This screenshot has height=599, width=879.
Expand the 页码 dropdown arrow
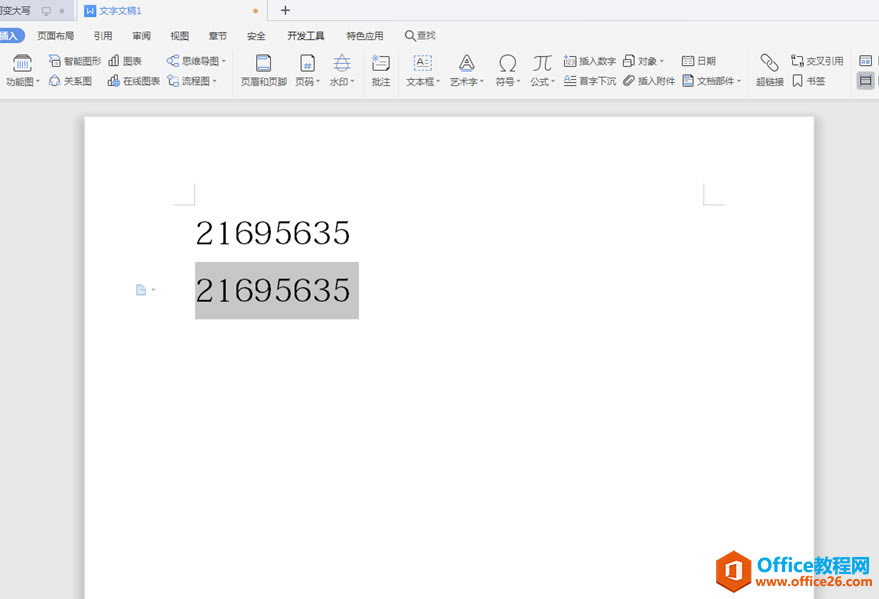pos(318,82)
